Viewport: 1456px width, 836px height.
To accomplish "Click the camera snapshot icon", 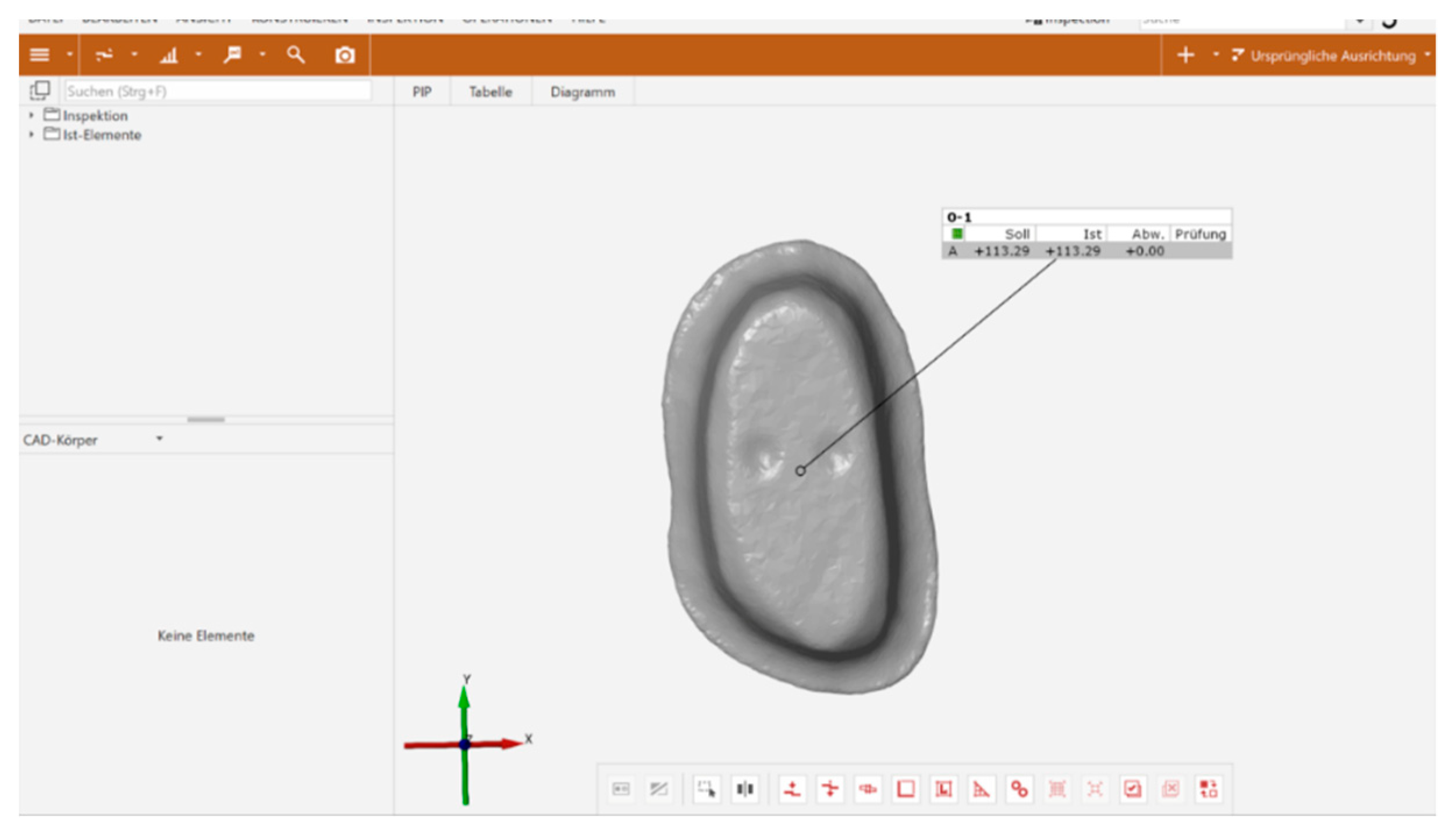I will point(345,55).
